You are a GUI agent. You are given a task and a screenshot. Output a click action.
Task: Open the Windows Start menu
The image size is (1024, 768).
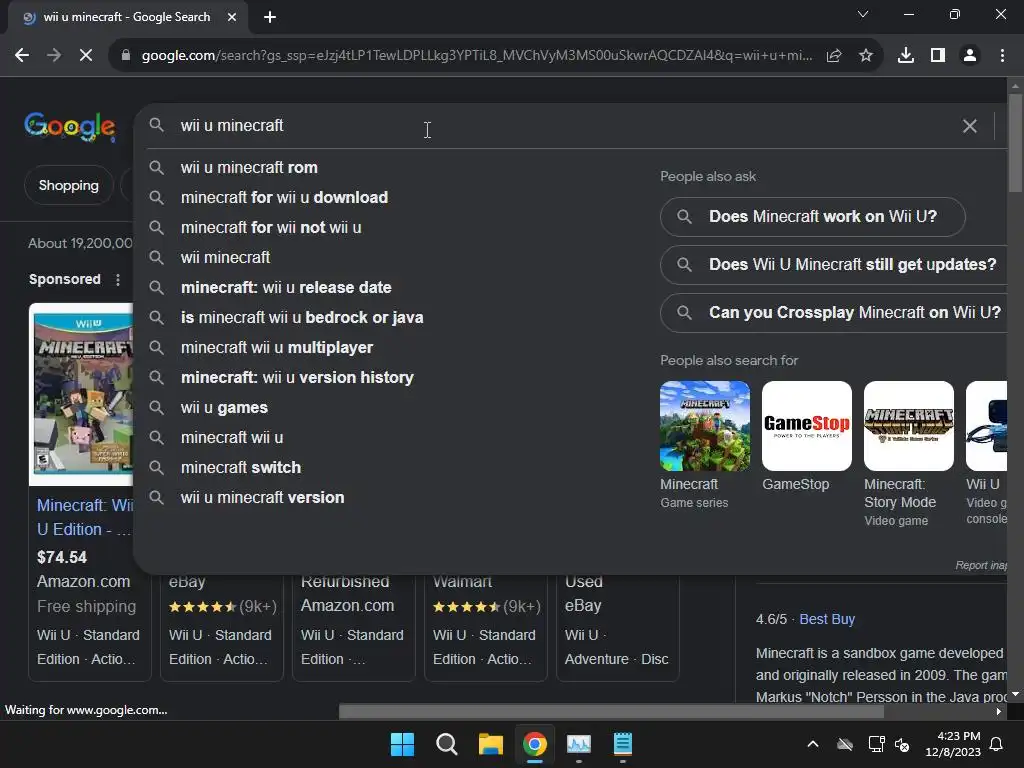tap(402, 744)
